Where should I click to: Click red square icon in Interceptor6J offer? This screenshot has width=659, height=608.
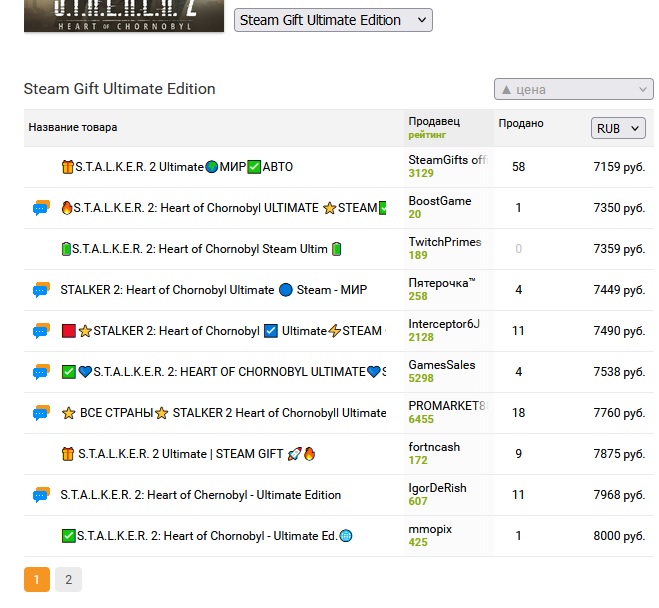[69, 331]
